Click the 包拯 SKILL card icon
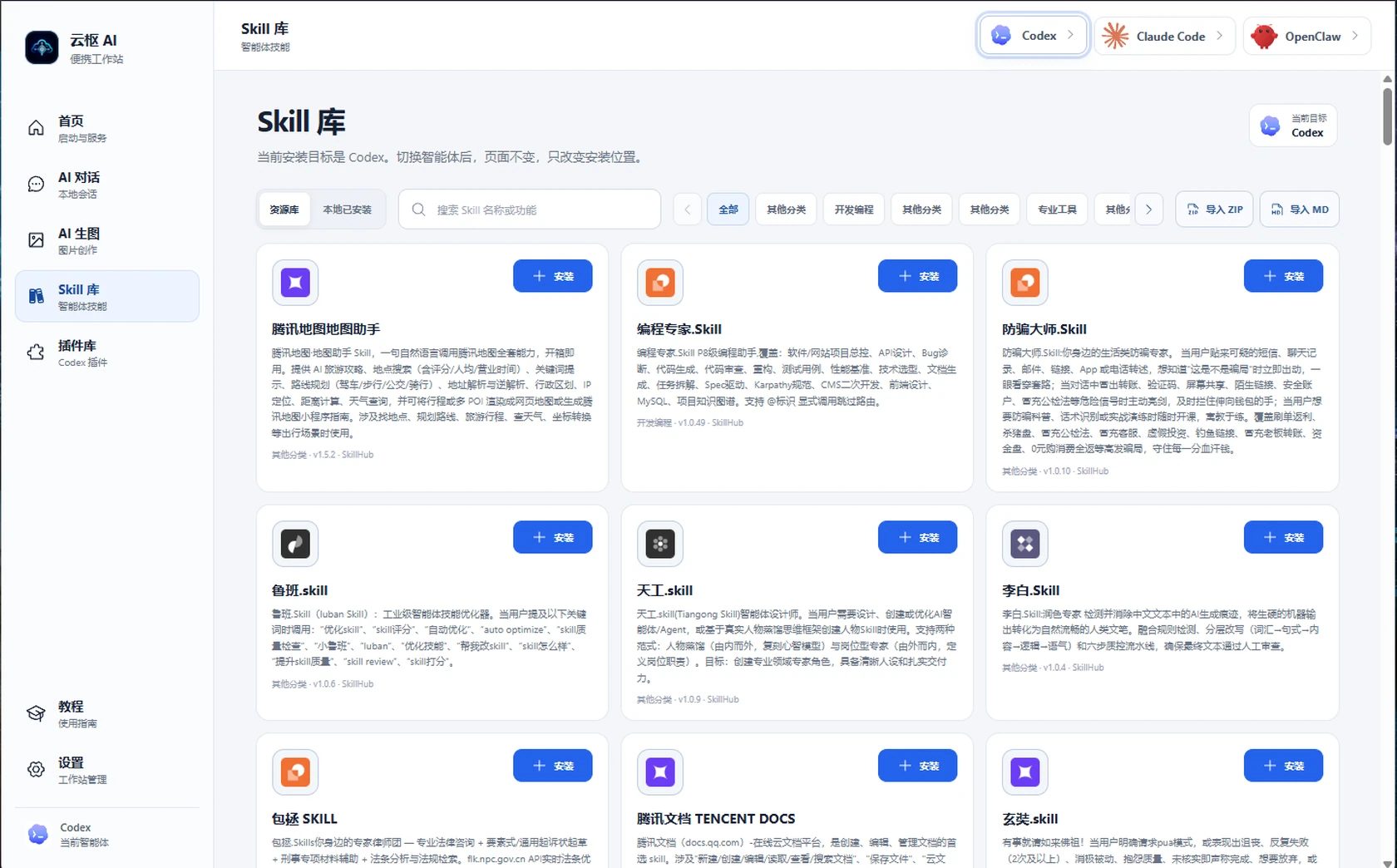Viewport: 1397px width, 868px height. [x=295, y=772]
